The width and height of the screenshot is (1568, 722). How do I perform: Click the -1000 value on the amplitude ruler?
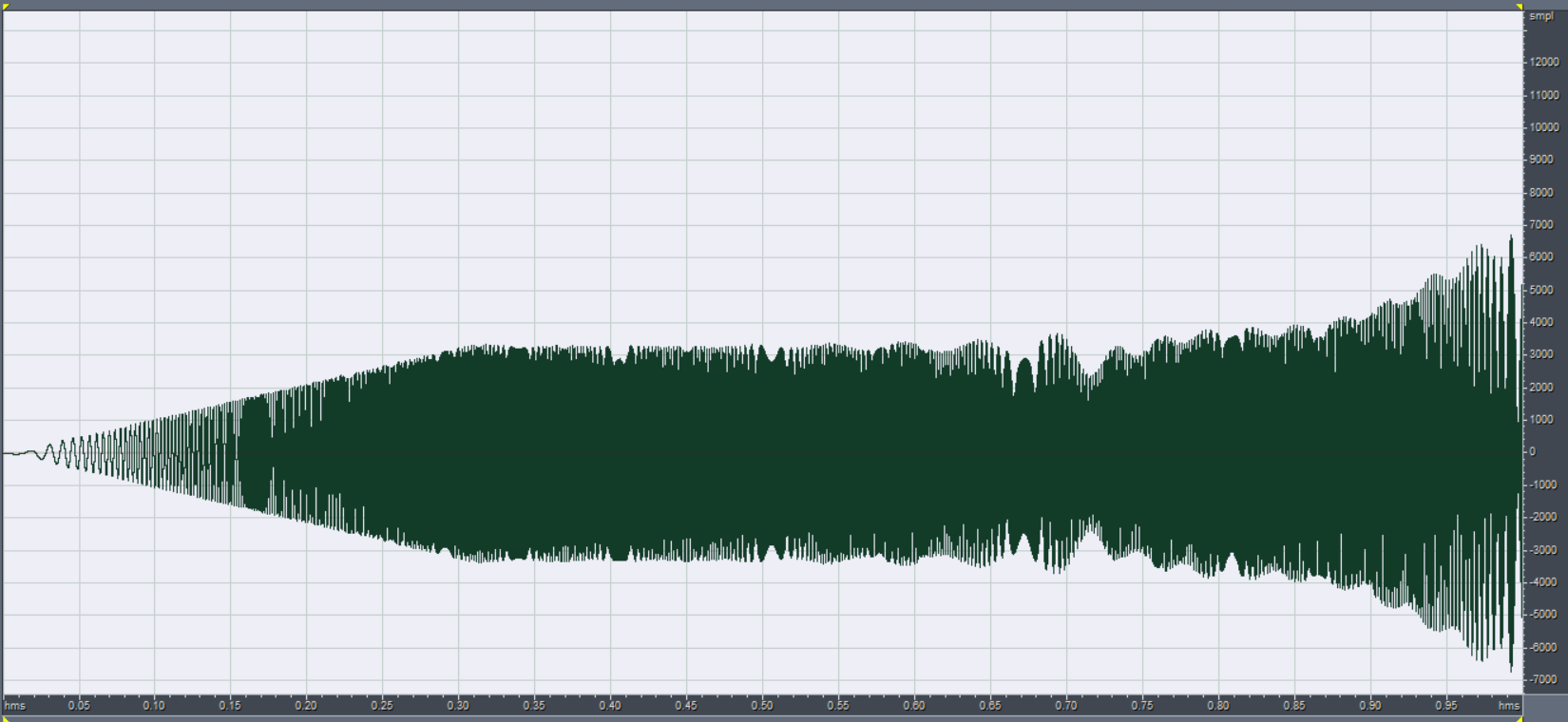1543,485
